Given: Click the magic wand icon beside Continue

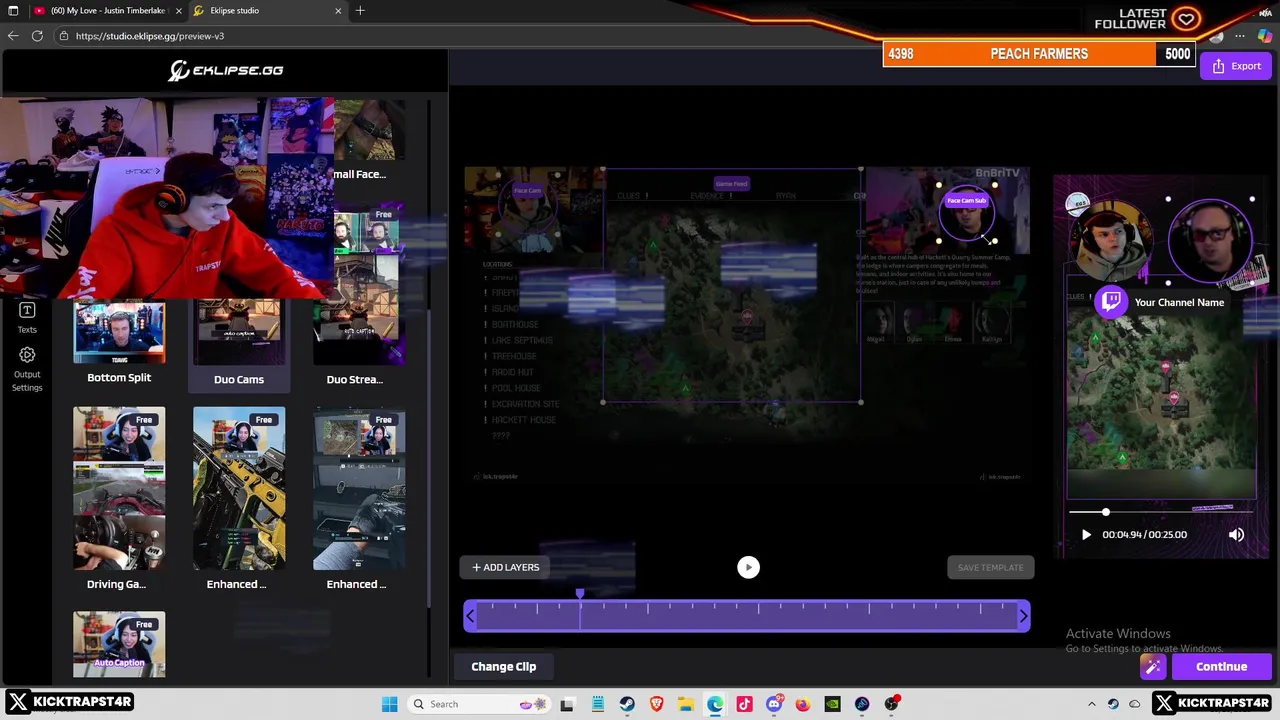Looking at the screenshot, I should click(1153, 667).
